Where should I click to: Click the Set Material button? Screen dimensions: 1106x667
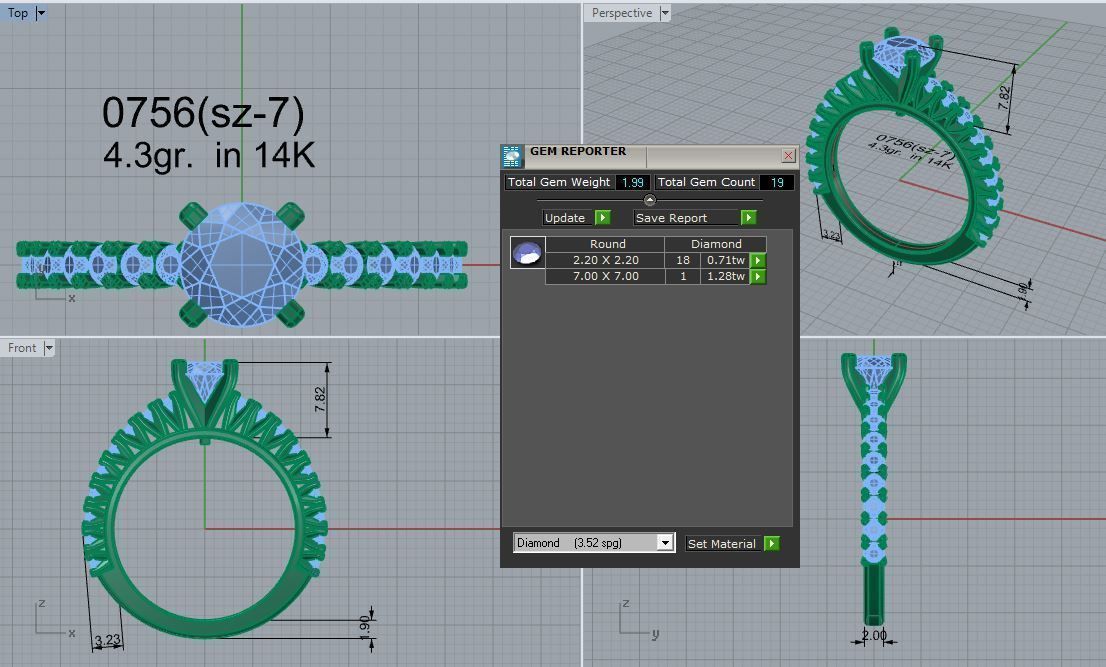click(x=722, y=544)
